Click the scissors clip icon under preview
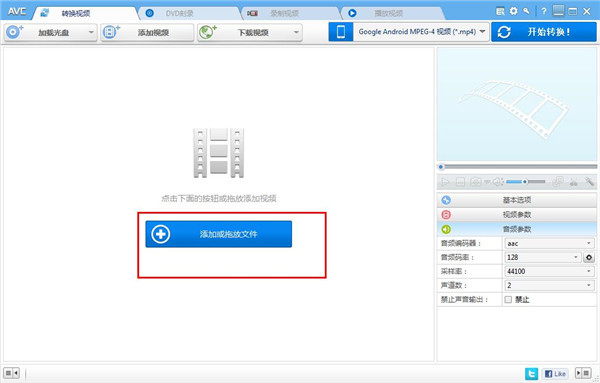Image resolution: width=600 pixels, height=383 pixels. pyautogui.click(x=573, y=182)
